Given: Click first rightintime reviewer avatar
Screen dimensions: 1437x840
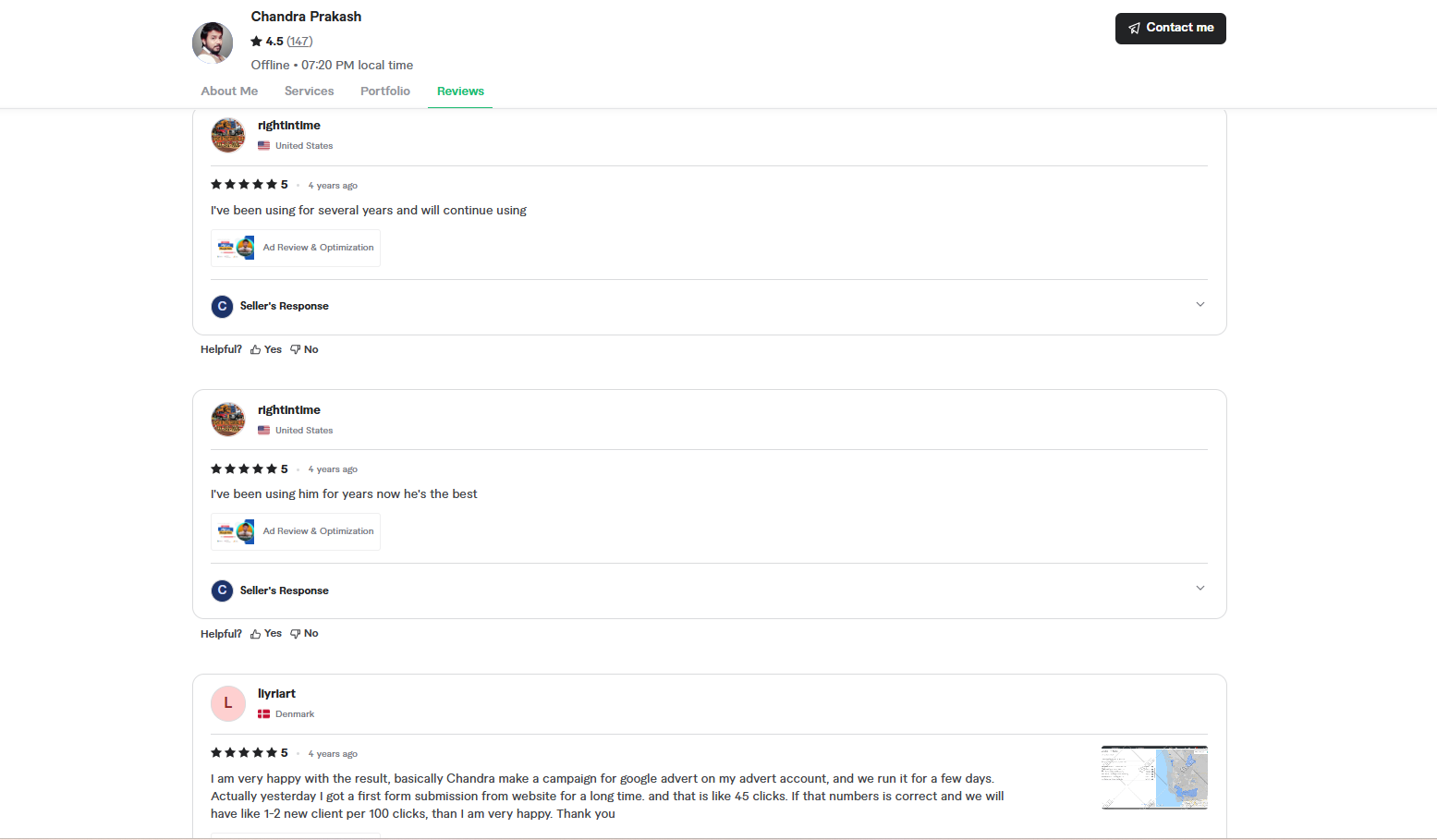Looking at the screenshot, I should (x=228, y=135).
